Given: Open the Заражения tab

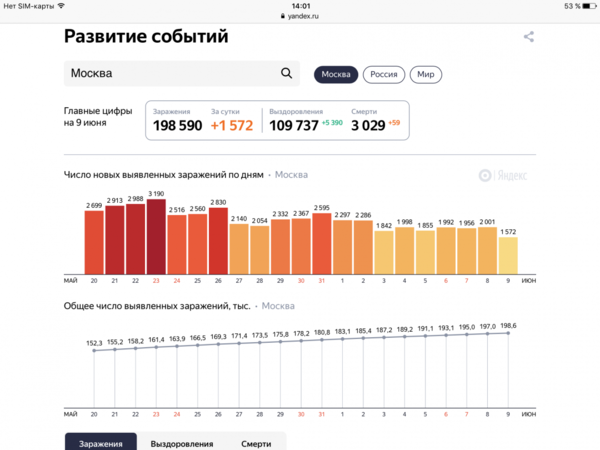Looking at the screenshot, I should point(101,443).
